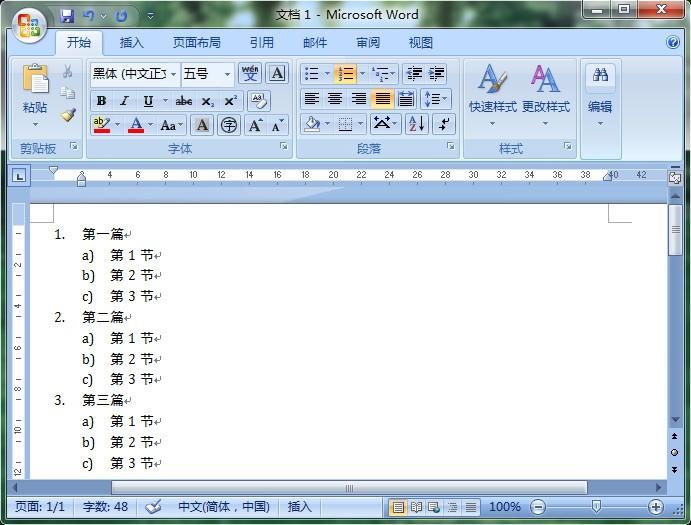Viewport: 691px width, 525px height.
Task: Click the increase indent icon
Action: (437, 74)
